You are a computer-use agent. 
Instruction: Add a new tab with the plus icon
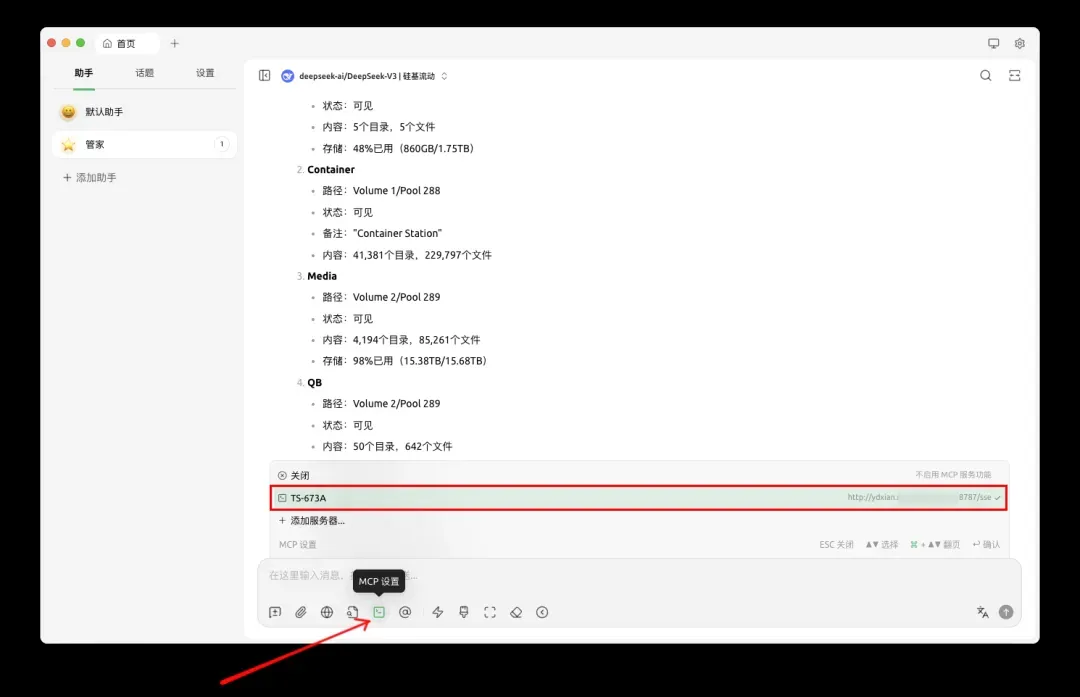point(175,43)
